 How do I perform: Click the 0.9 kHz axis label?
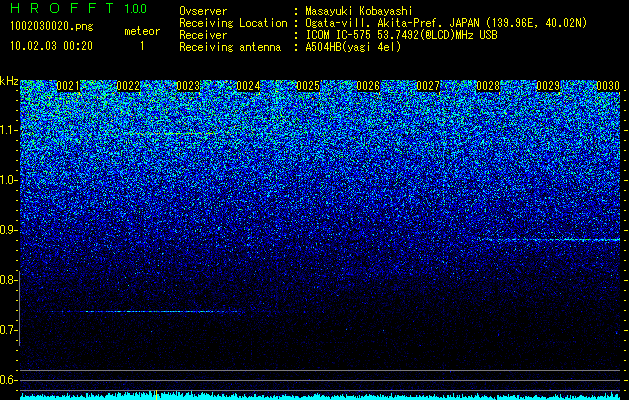click(x=7, y=230)
